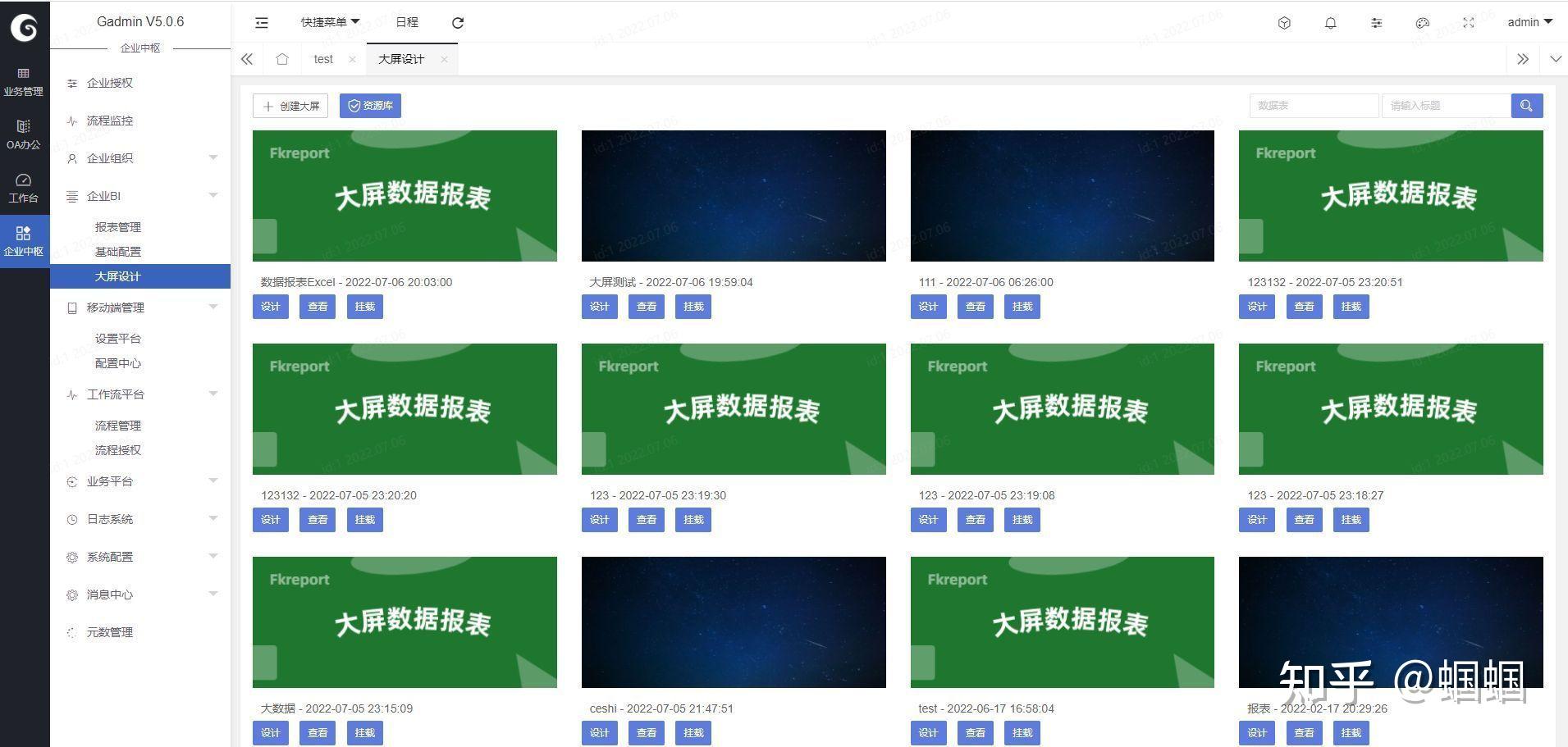Switch to the test tab
Viewport: 1568px width, 747px height.
[x=323, y=59]
